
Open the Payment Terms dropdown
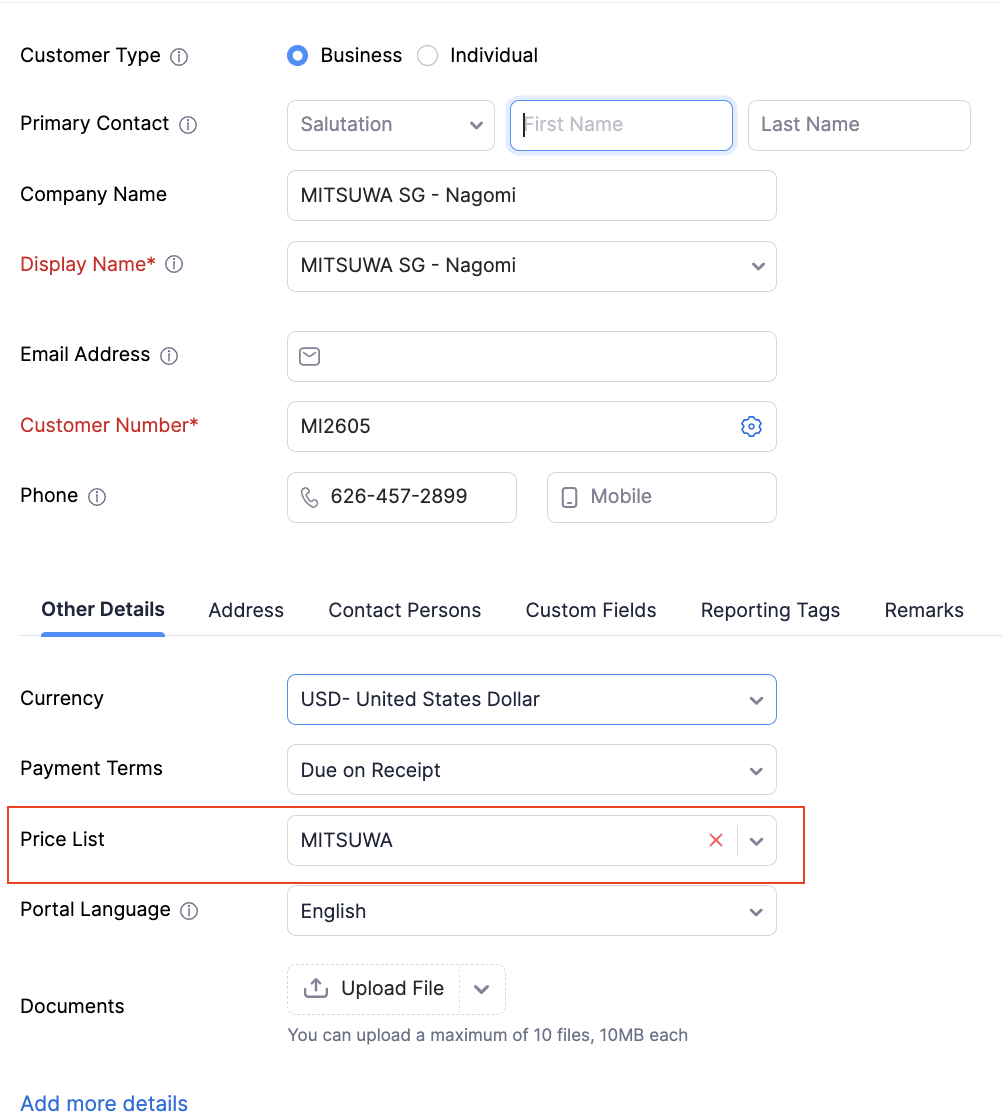(532, 770)
